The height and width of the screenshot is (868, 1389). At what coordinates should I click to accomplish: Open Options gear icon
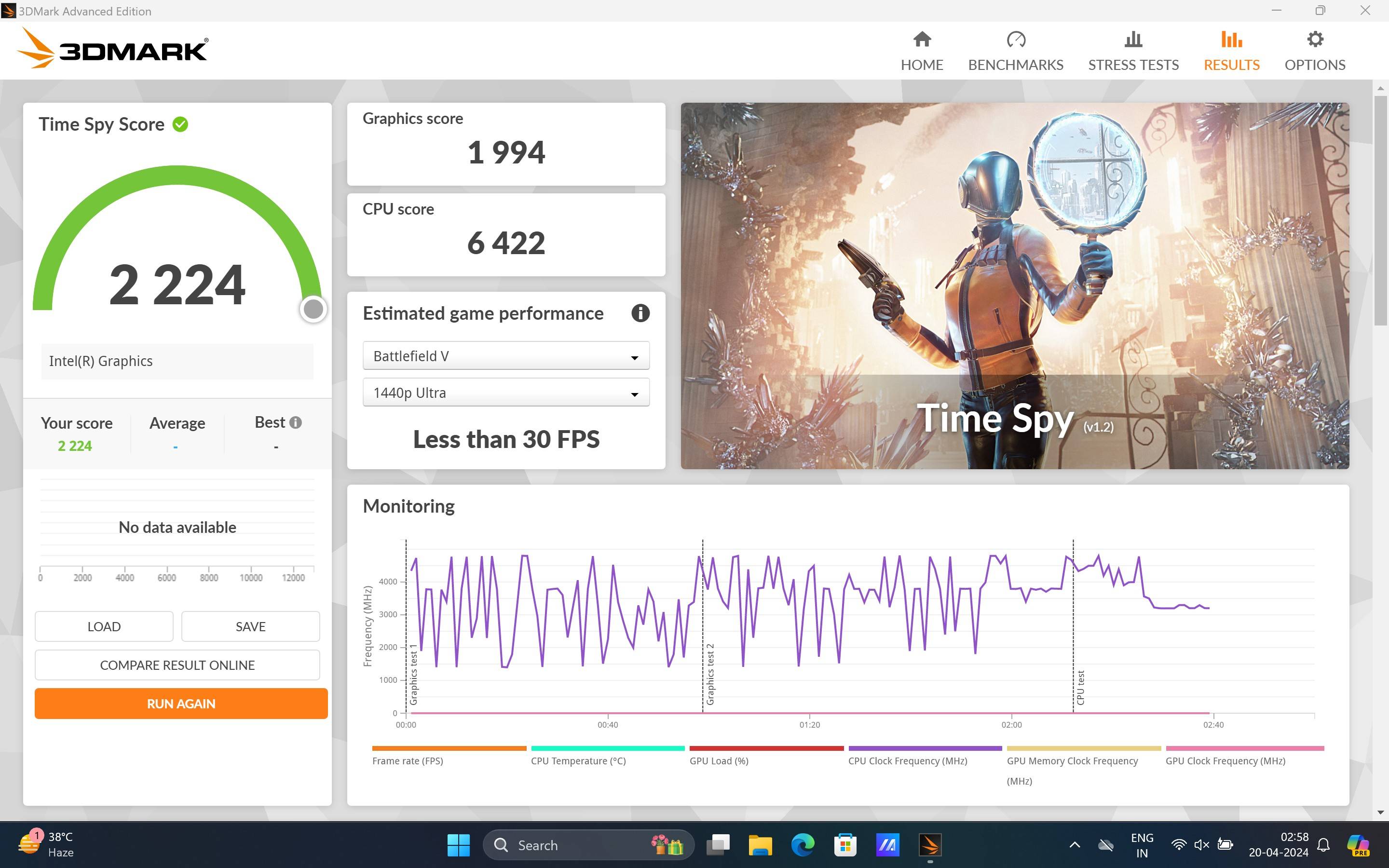pyautogui.click(x=1314, y=40)
